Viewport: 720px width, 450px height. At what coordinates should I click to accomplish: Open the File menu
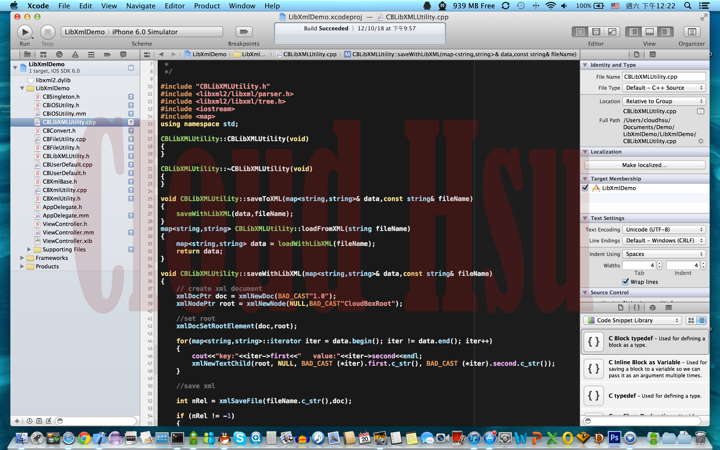[64, 6]
